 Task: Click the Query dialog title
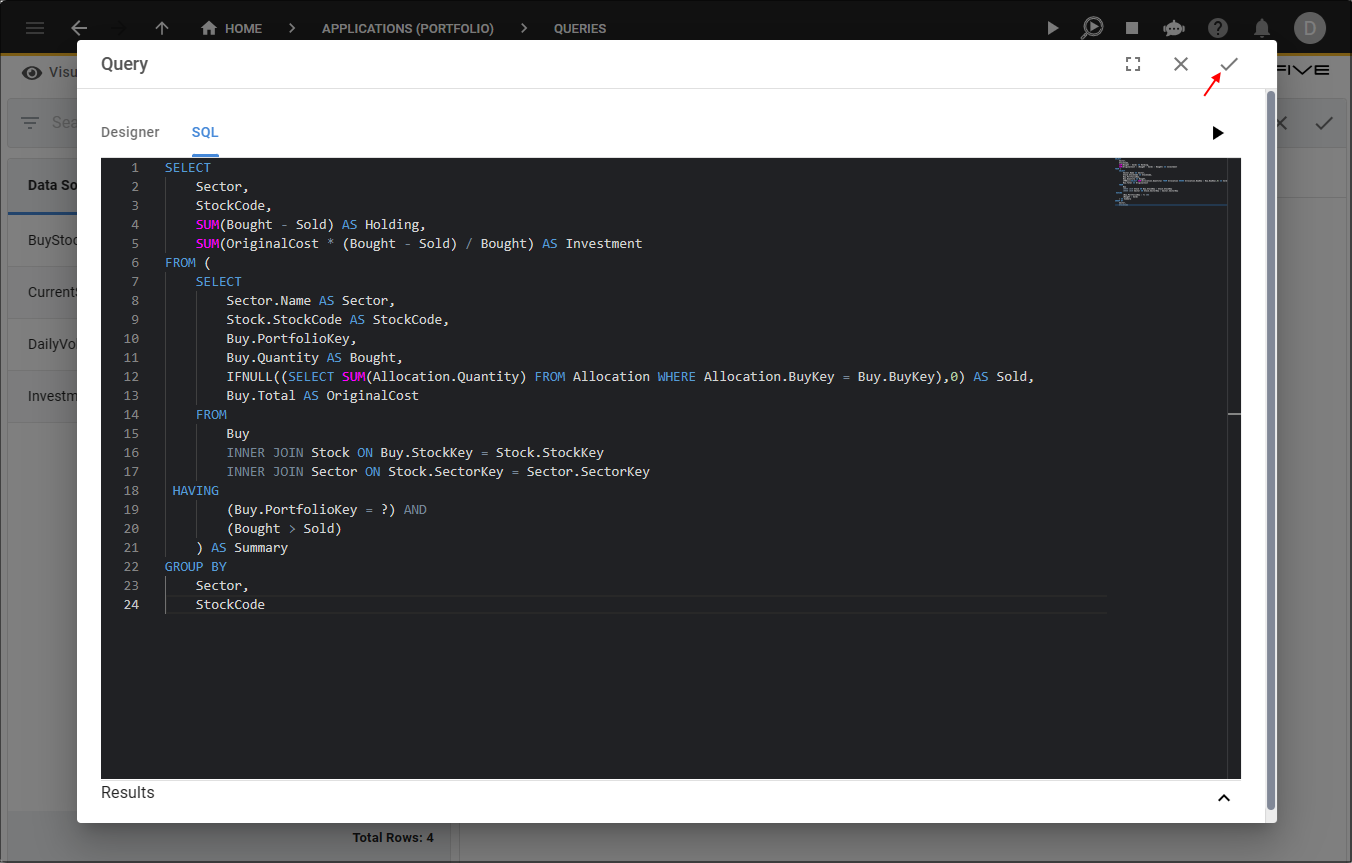[124, 64]
